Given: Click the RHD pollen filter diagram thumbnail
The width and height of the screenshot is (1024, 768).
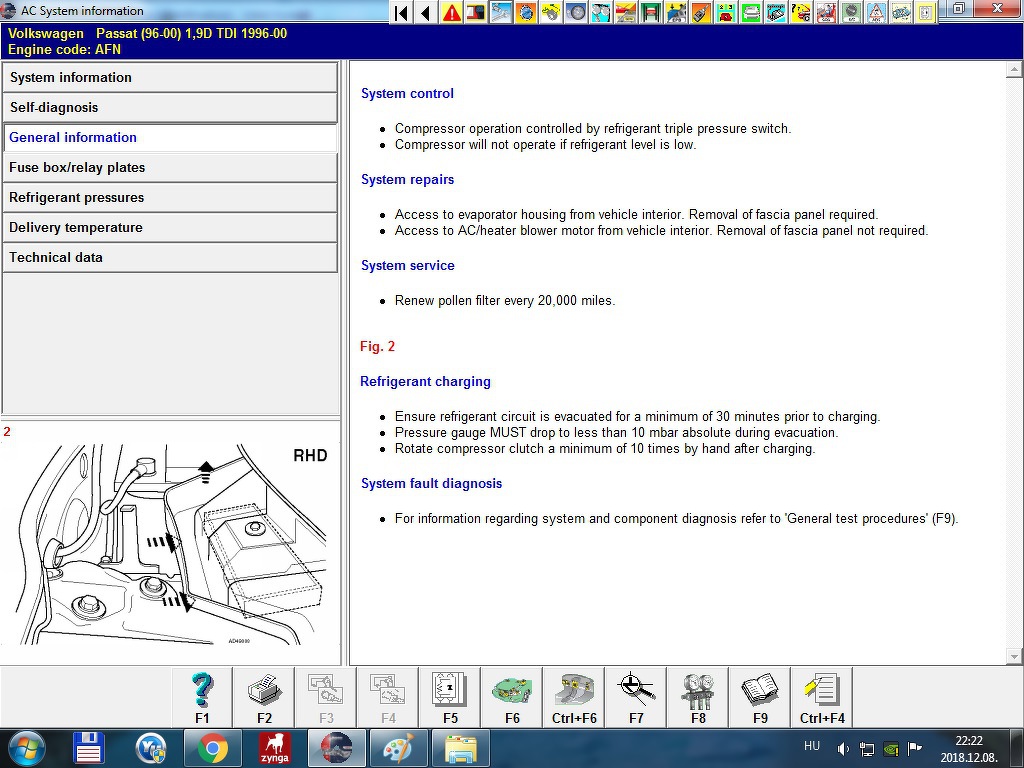Looking at the screenshot, I should [x=170, y=543].
